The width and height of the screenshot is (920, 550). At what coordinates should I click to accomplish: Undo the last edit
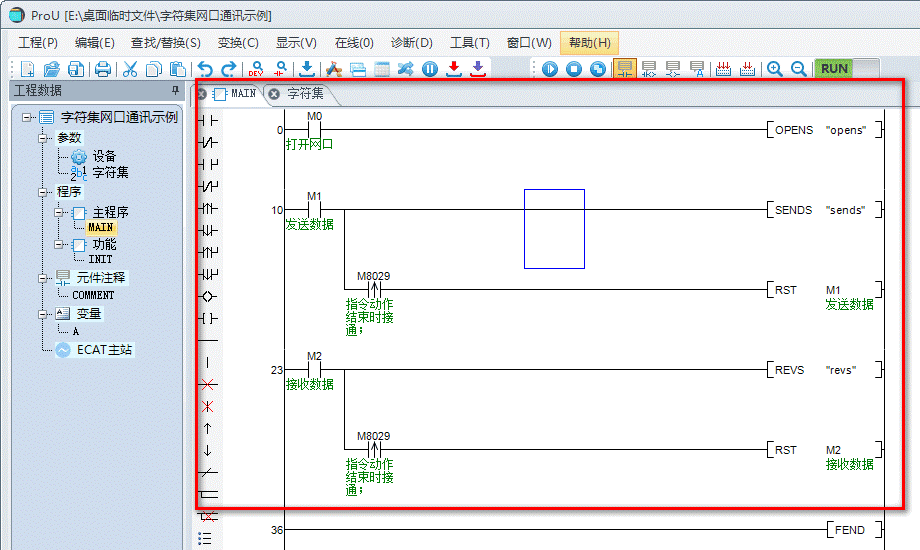tap(205, 69)
